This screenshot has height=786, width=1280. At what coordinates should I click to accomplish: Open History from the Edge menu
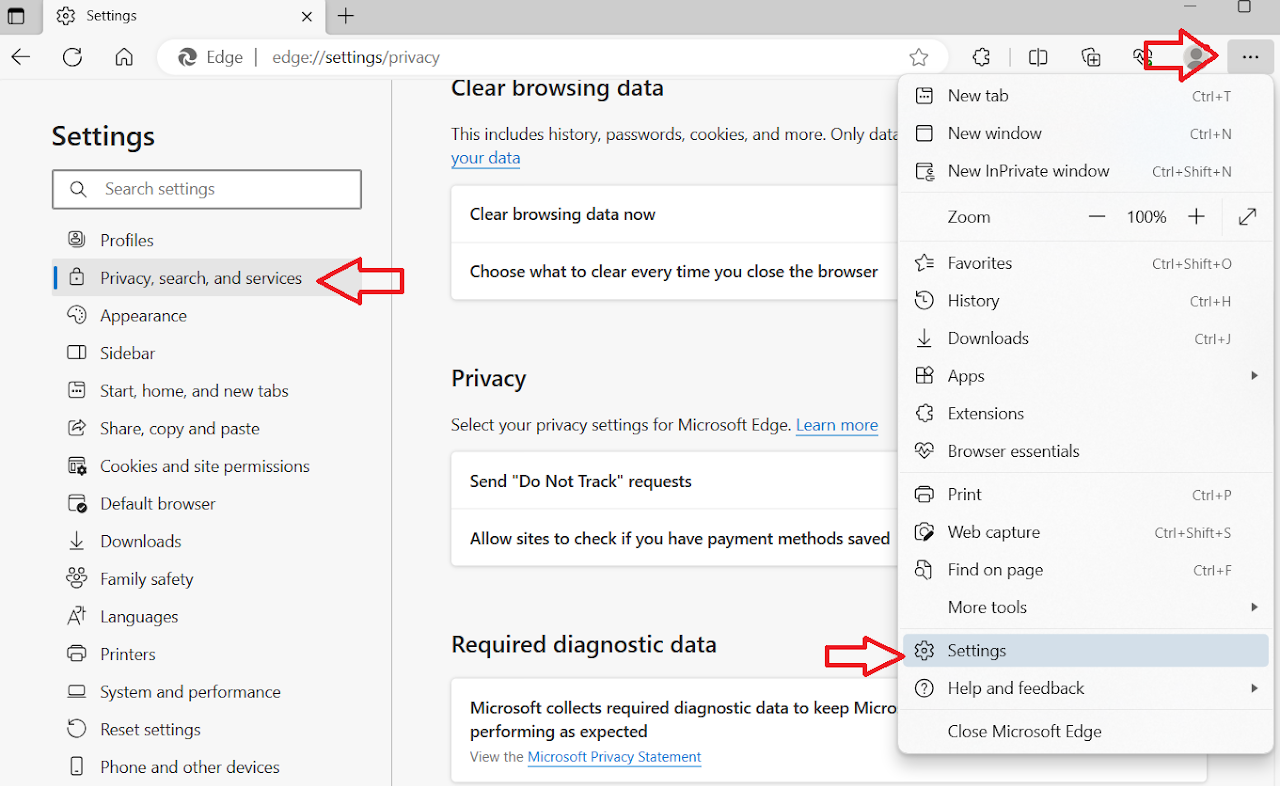point(974,300)
